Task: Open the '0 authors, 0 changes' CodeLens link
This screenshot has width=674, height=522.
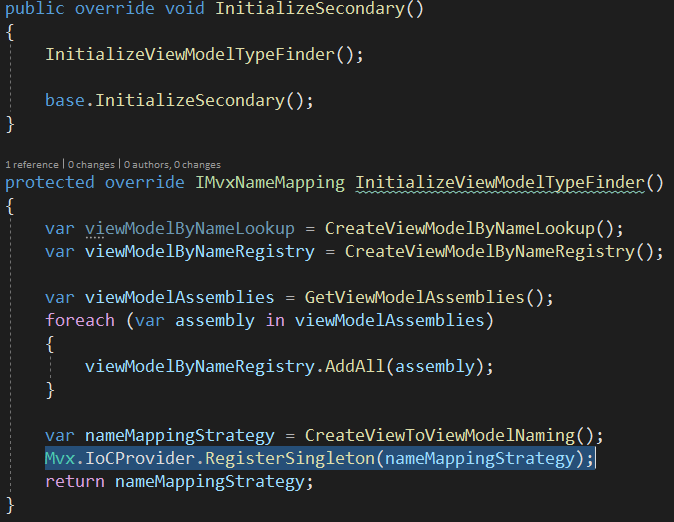Action: tap(172, 165)
